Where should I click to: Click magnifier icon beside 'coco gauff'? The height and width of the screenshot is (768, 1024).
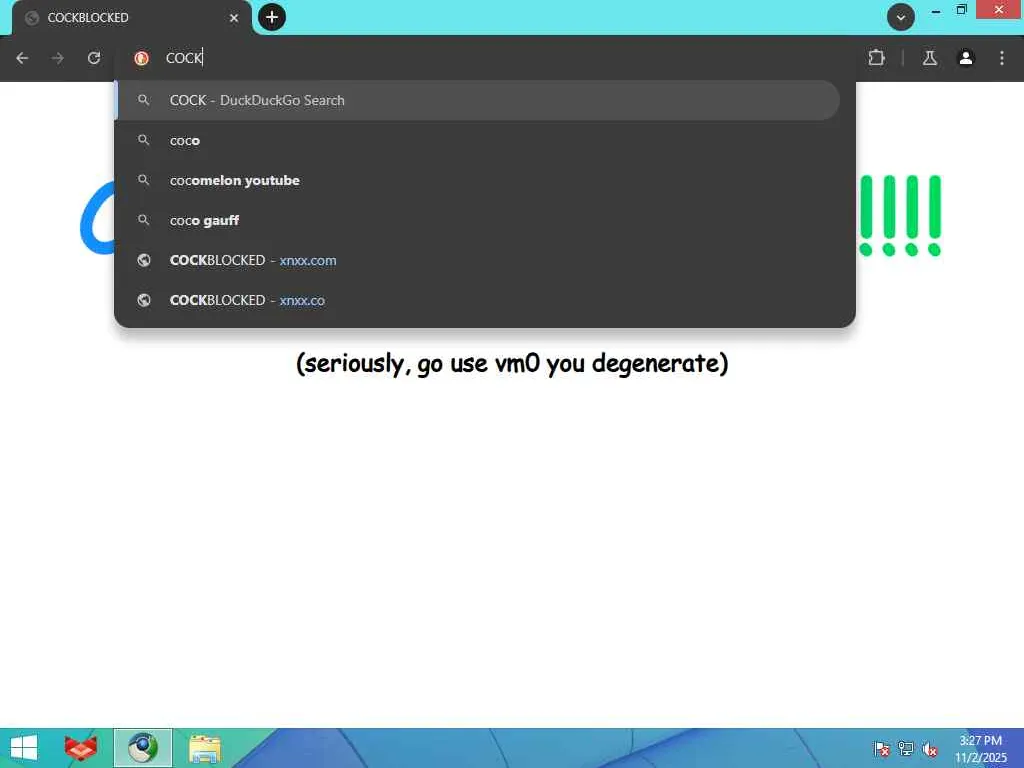(144, 220)
